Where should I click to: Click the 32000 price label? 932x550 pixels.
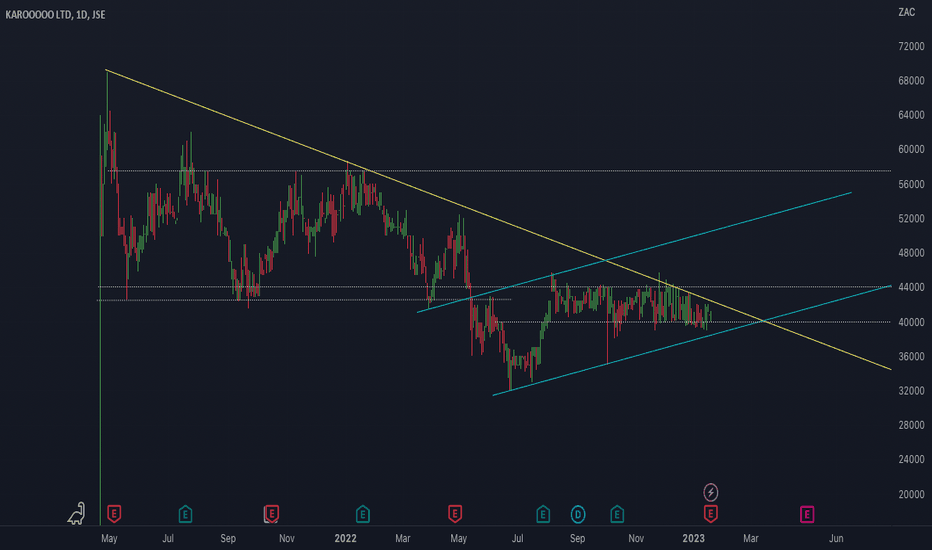point(911,391)
